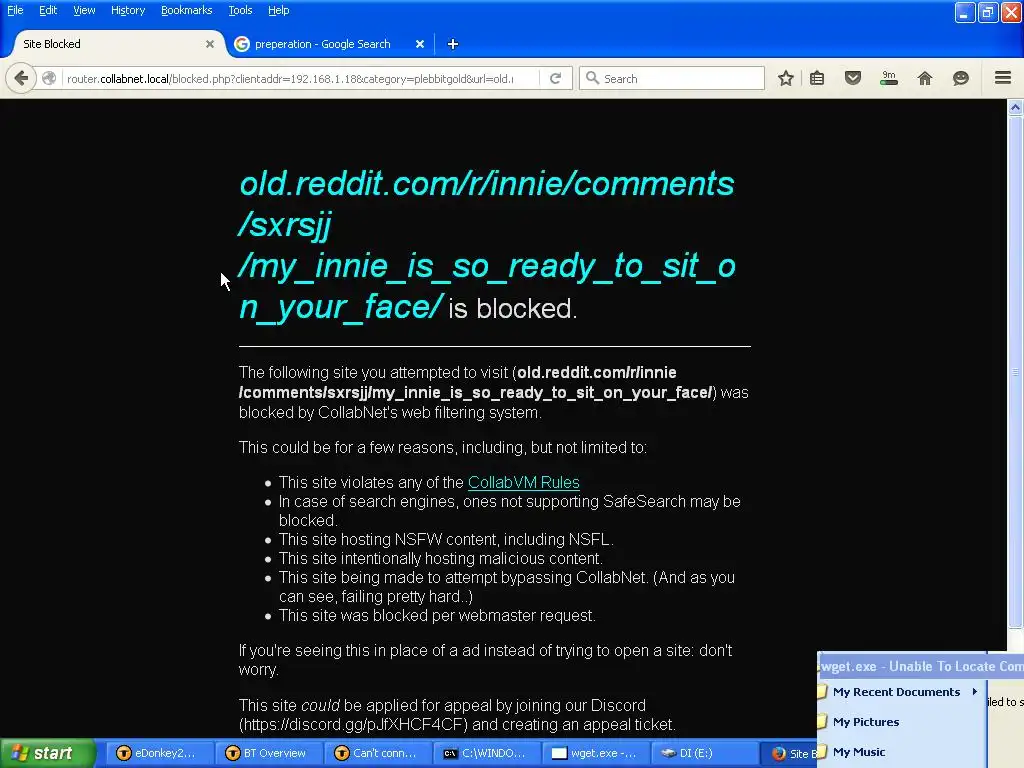Open the Tools menu

pos(240,10)
